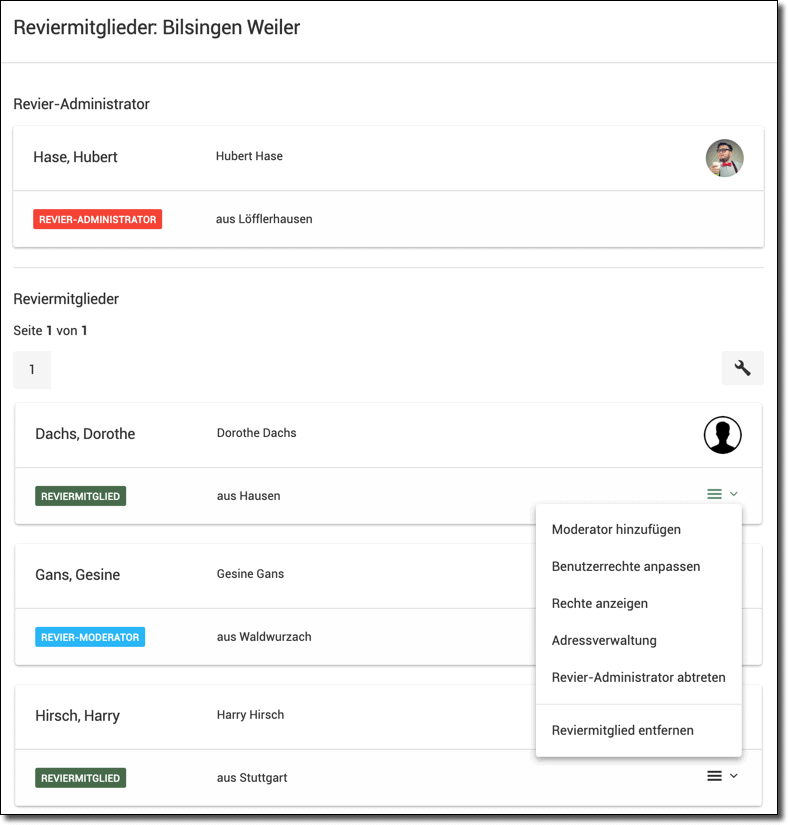Click the REVIERMITGLIED badge for Harry Hirsch
Viewport: 788px width, 825px height.
pyautogui.click(x=80, y=778)
